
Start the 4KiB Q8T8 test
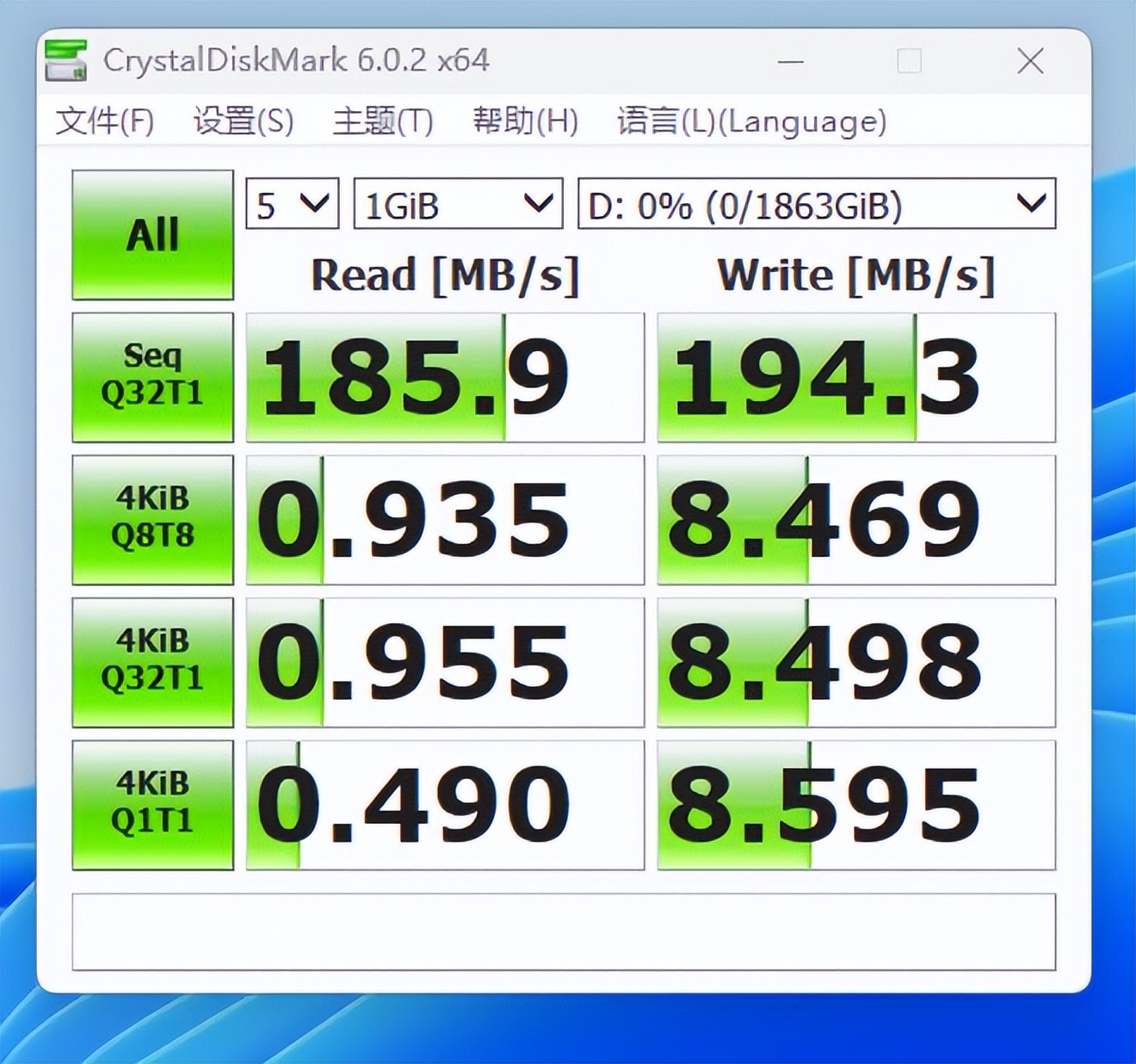pos(151,518)
